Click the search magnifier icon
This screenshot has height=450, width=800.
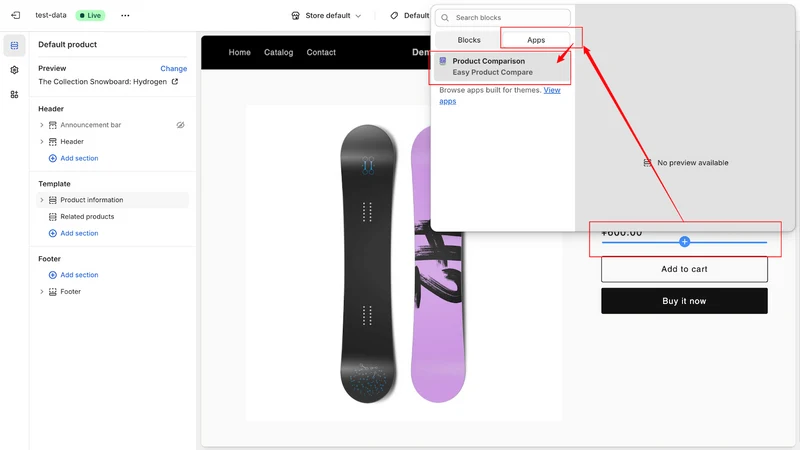point(445,18)
